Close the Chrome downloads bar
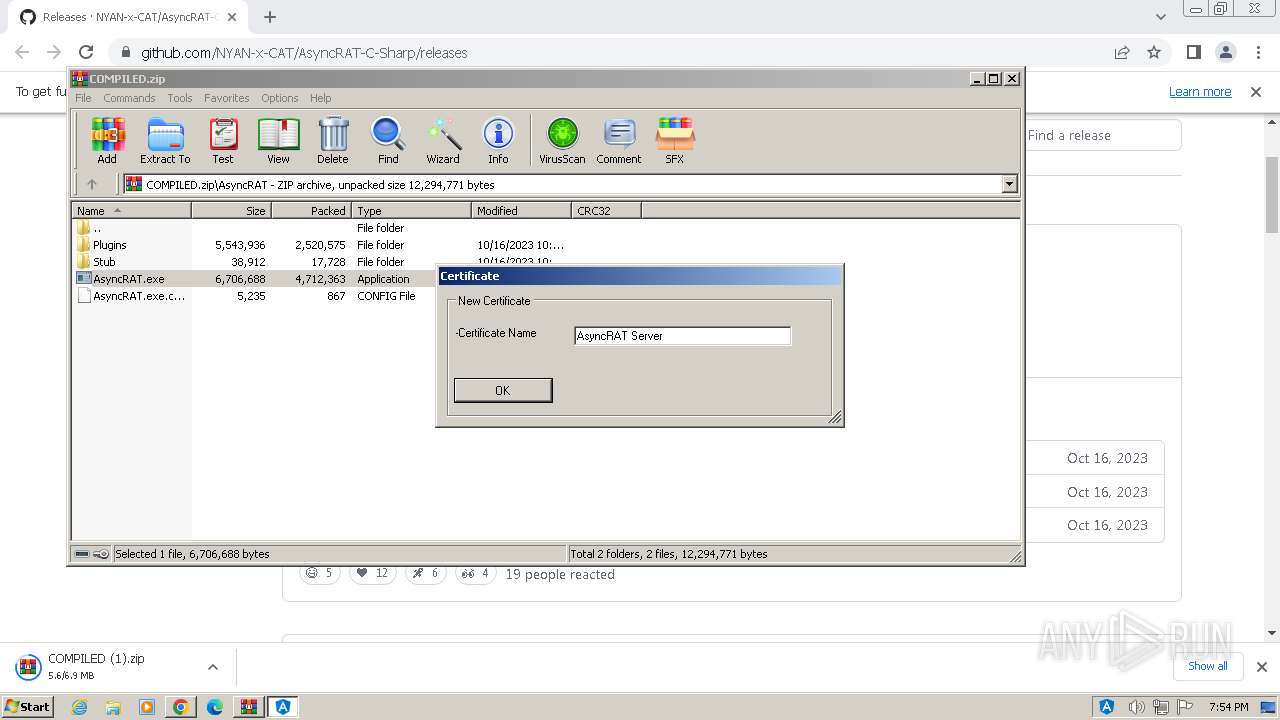The width and height of the screenshot is (1280, 720). pyautogui.click(x=1262, y=667)
